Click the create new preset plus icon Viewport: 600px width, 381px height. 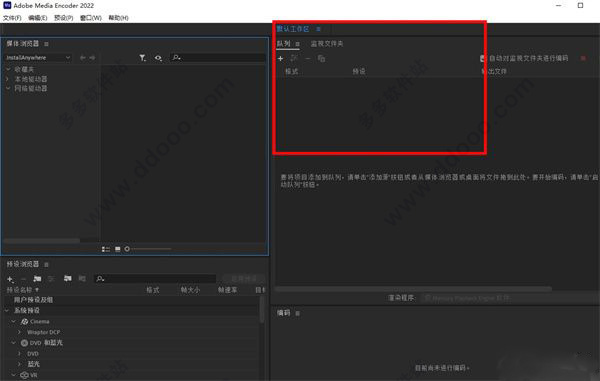tap(10, 279)
